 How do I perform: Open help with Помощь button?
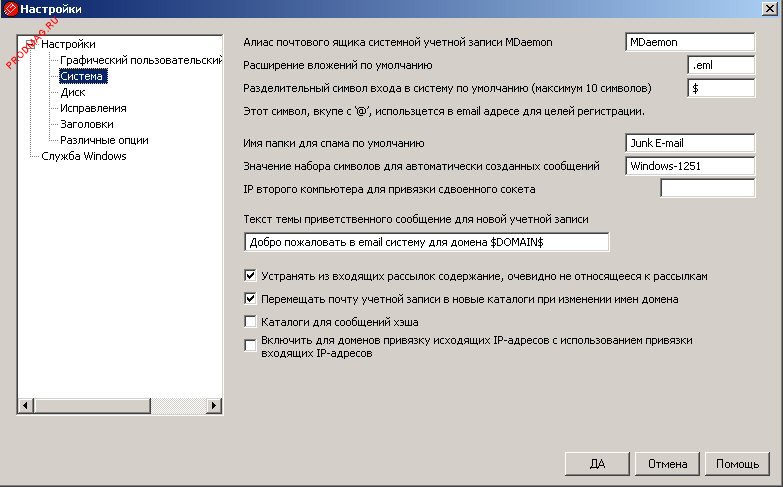(x=737, y=464)
